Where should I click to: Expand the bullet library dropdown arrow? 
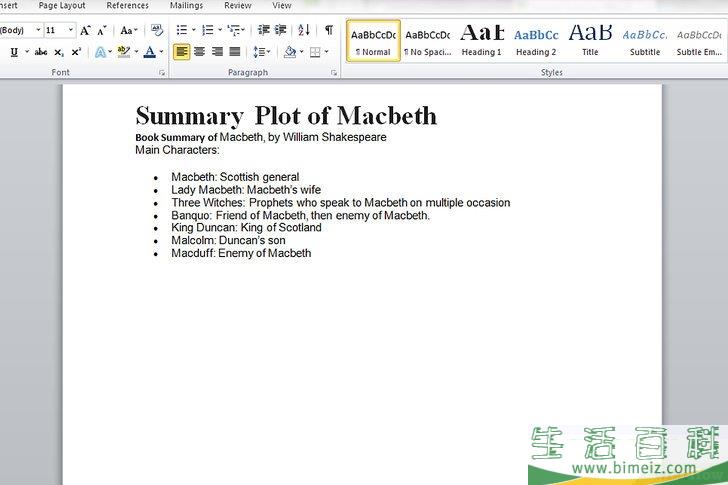click(x=194, y=30)
